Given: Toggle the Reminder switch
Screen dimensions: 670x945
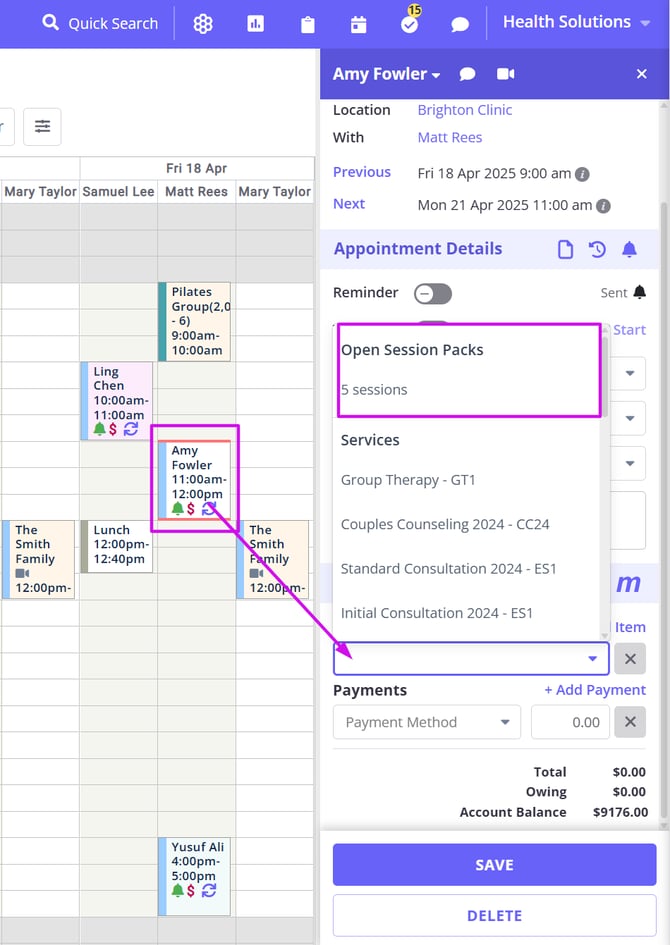Looking at the screenshot, I should [433, 293].
